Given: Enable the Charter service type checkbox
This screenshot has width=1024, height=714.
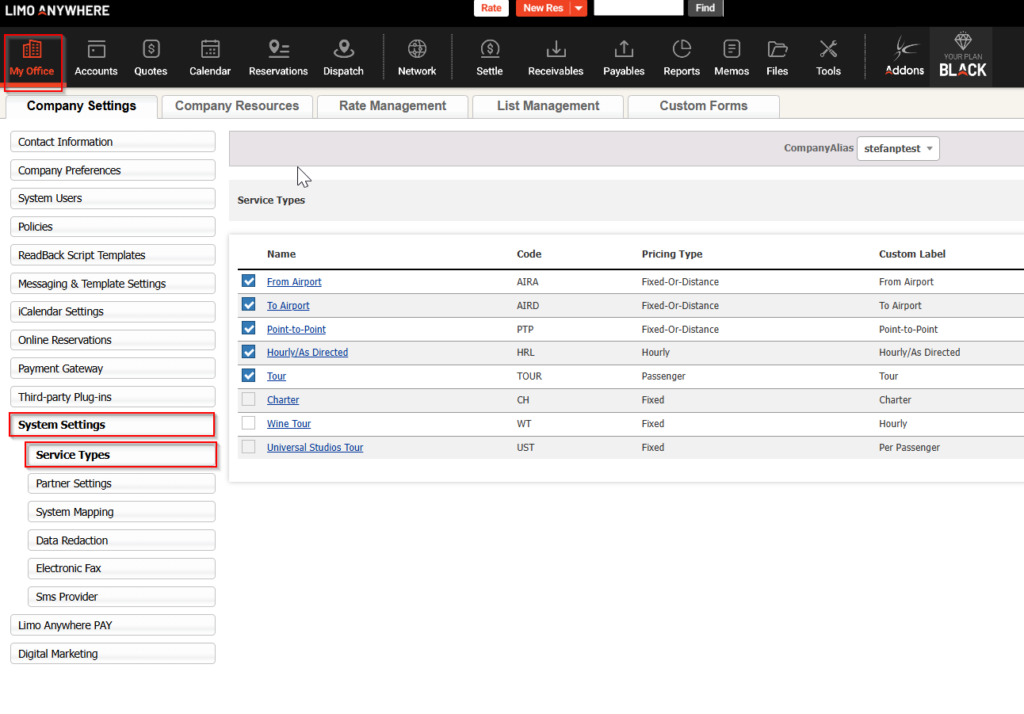Looking at the screenshot, I should click(249, 399).
